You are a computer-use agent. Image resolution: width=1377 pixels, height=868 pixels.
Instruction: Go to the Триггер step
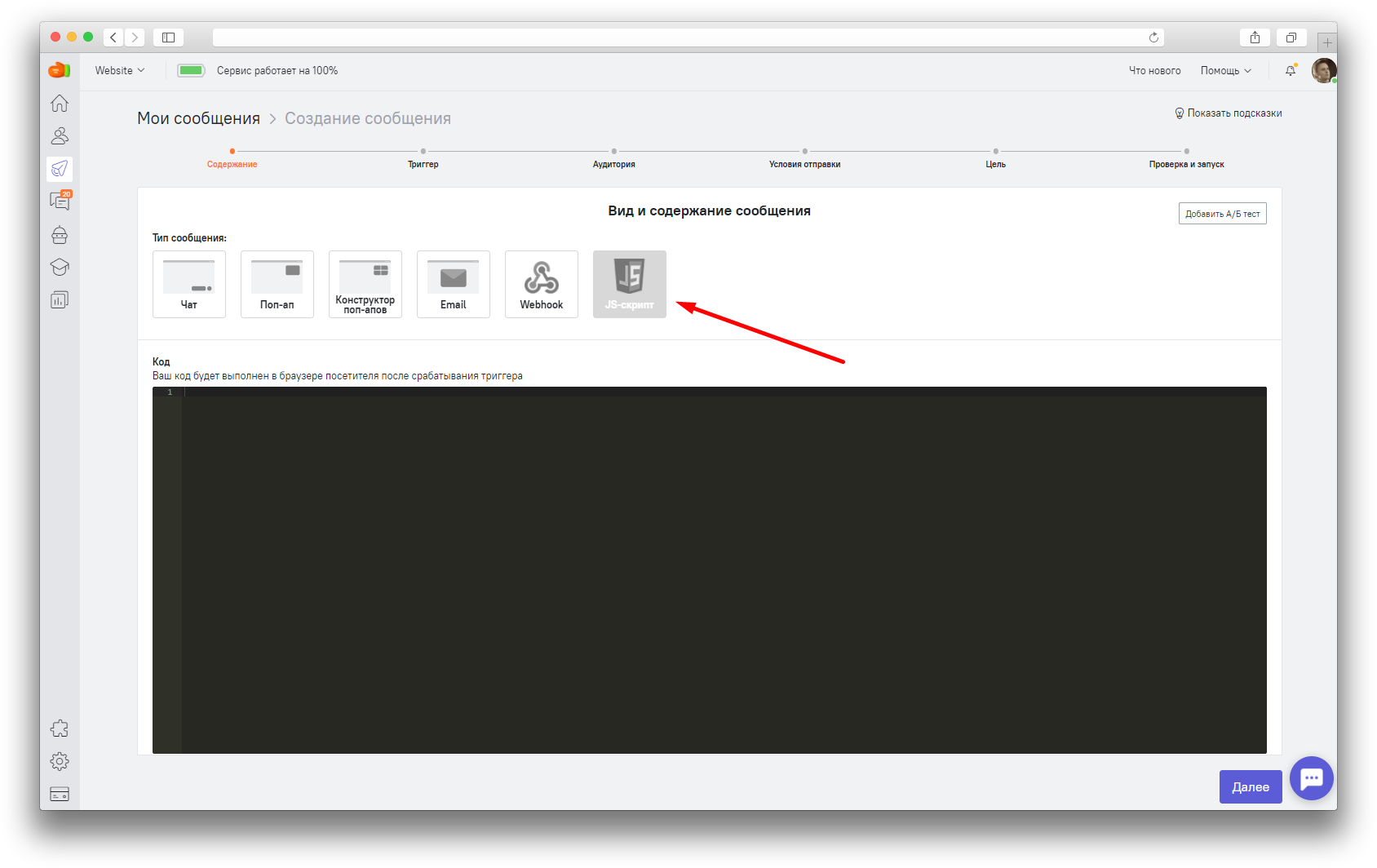pyautogui.click(x=423, y=158)
